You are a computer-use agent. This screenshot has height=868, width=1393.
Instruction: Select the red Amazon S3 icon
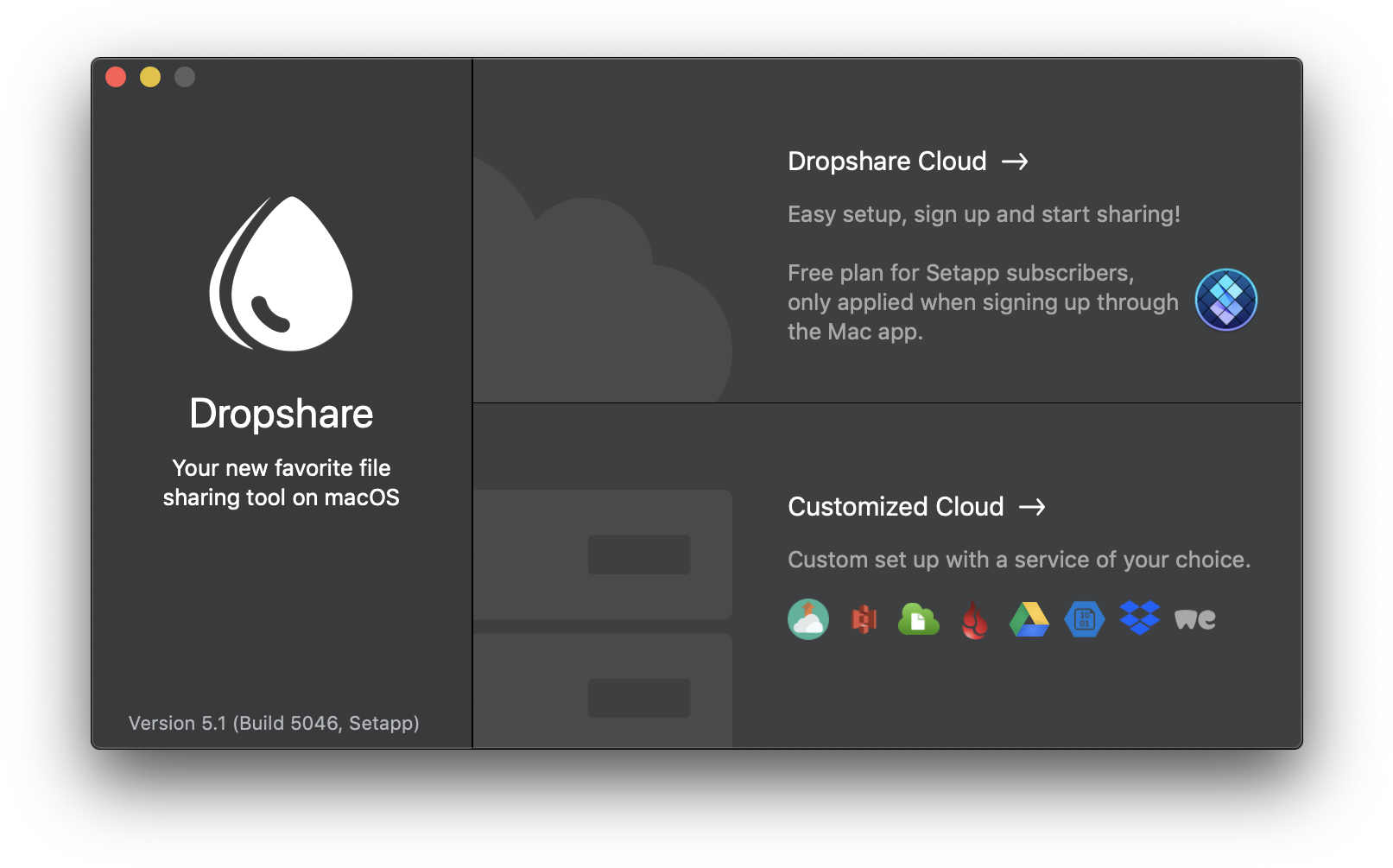(x=864, y=619)
